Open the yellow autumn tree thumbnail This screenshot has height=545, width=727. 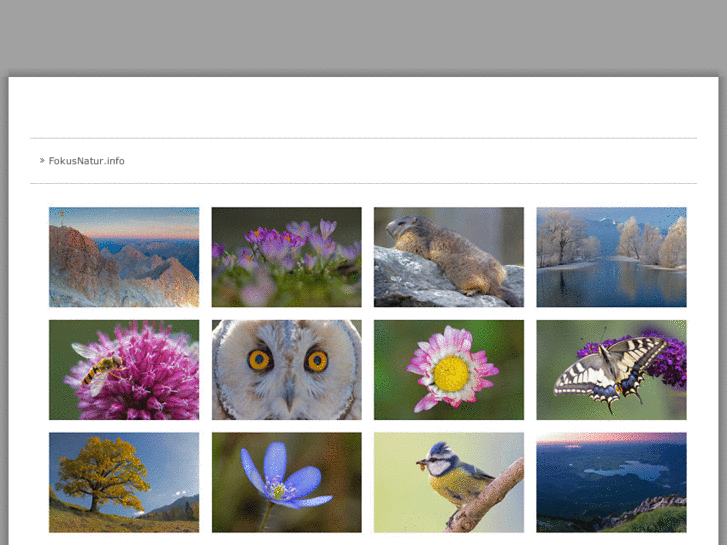[124, 482]
